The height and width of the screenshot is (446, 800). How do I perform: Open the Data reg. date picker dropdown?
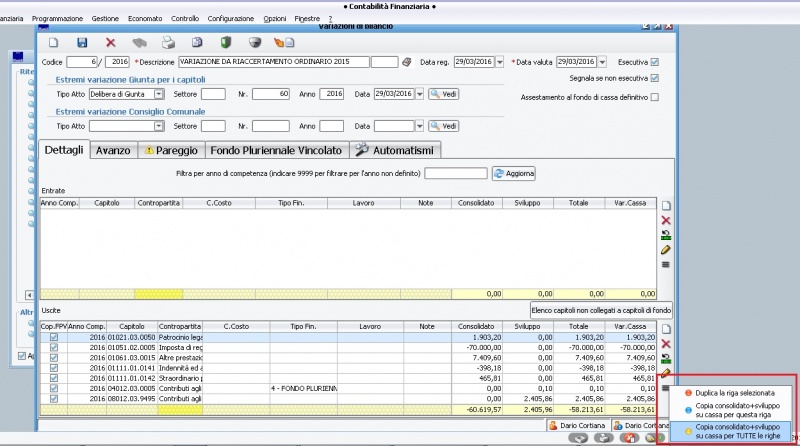click(499, 62)
